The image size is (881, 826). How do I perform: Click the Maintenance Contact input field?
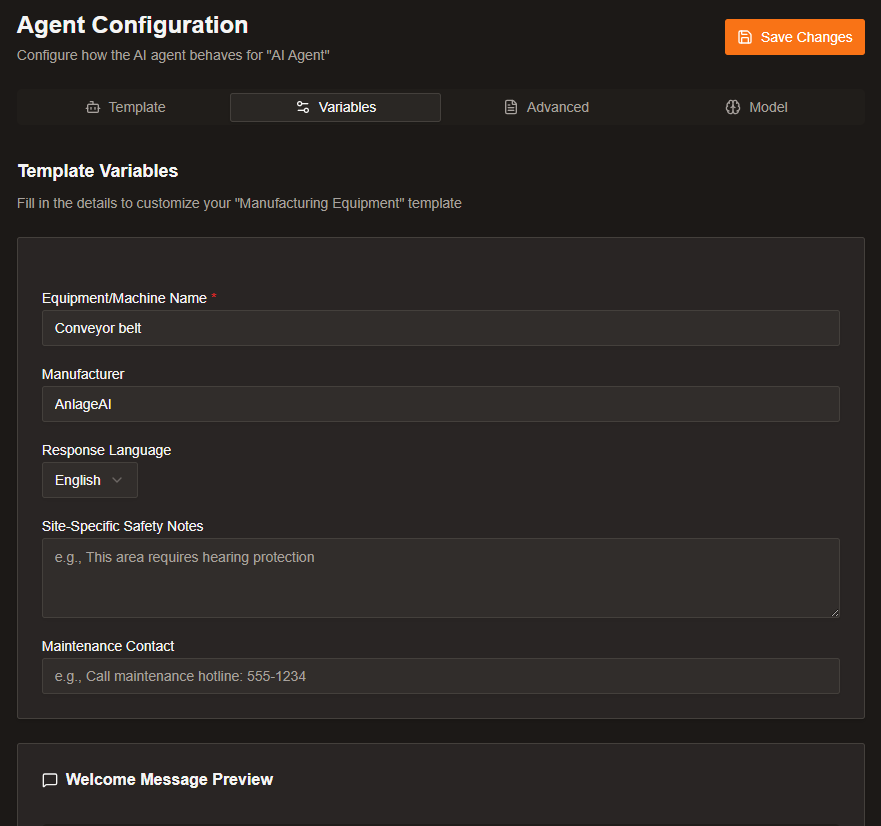(x=440, y=676)
